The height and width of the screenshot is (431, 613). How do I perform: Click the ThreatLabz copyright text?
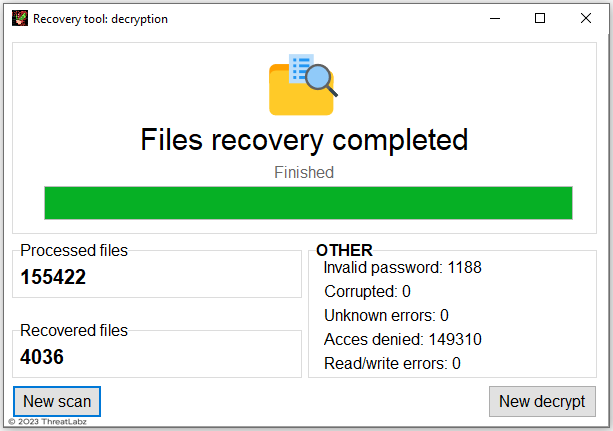tap(49, 422)
